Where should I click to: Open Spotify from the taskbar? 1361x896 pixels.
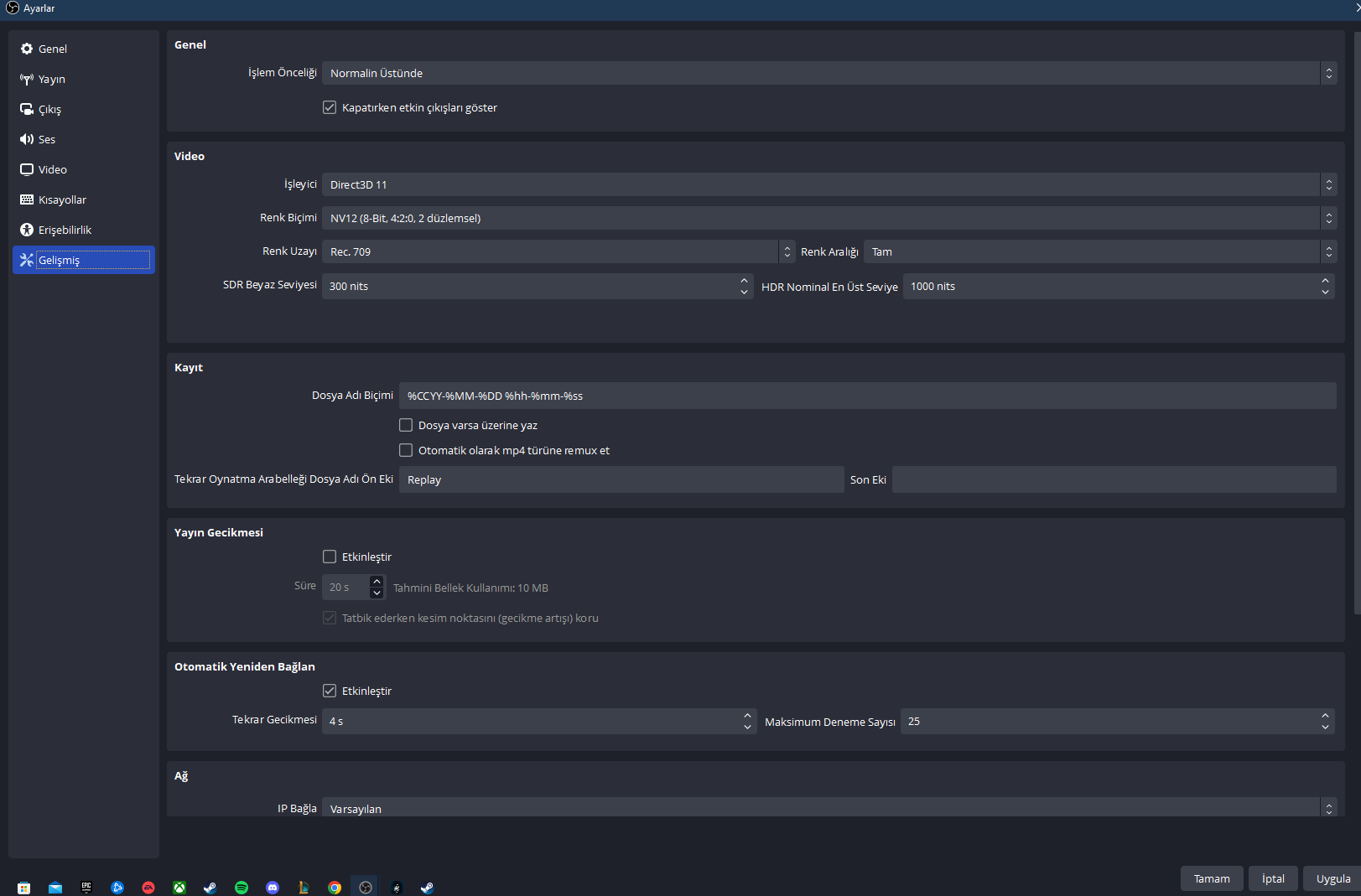click(x=242, y=888)
